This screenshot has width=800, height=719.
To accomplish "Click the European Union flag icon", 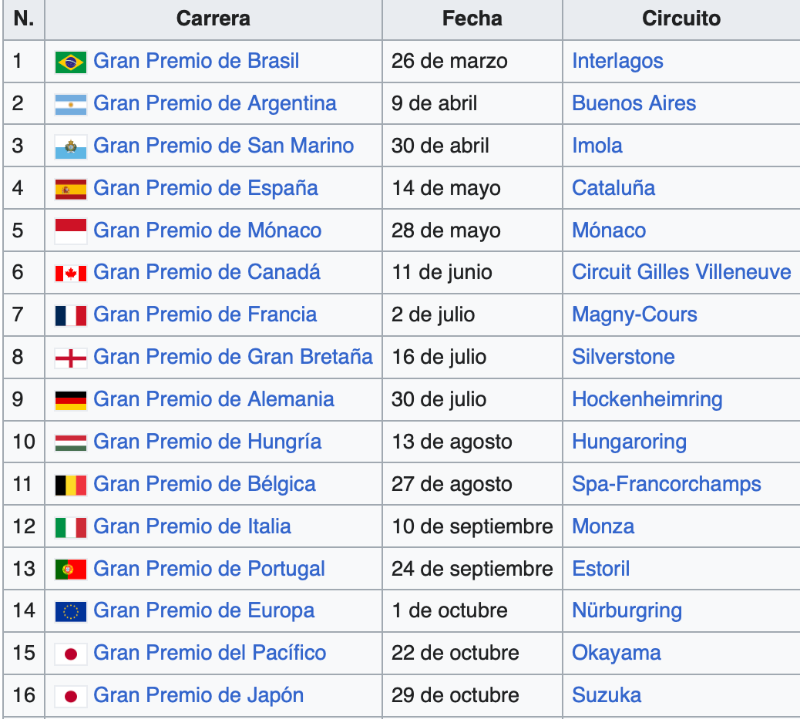I will point(70,612).
